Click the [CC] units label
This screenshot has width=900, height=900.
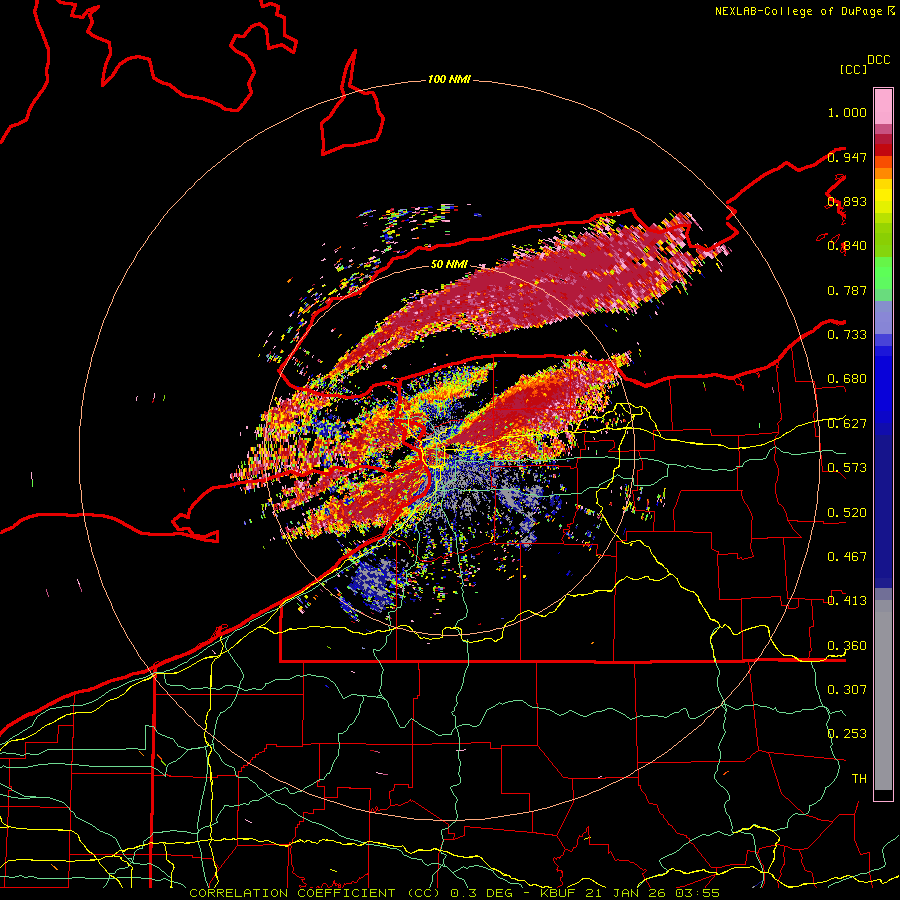coord(853,69)
